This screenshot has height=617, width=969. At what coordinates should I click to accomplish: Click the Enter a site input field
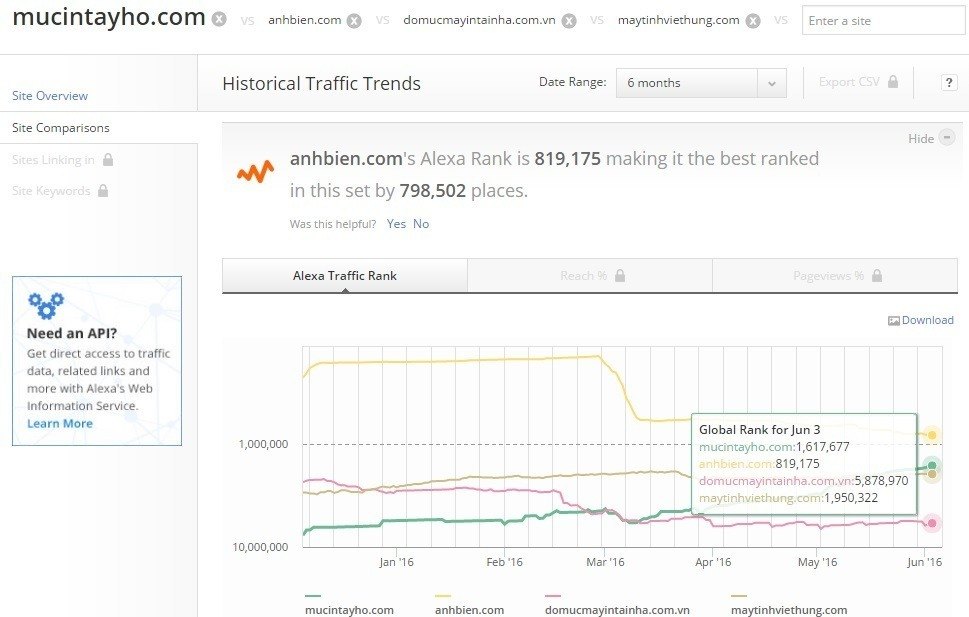(x=883, y=20)
